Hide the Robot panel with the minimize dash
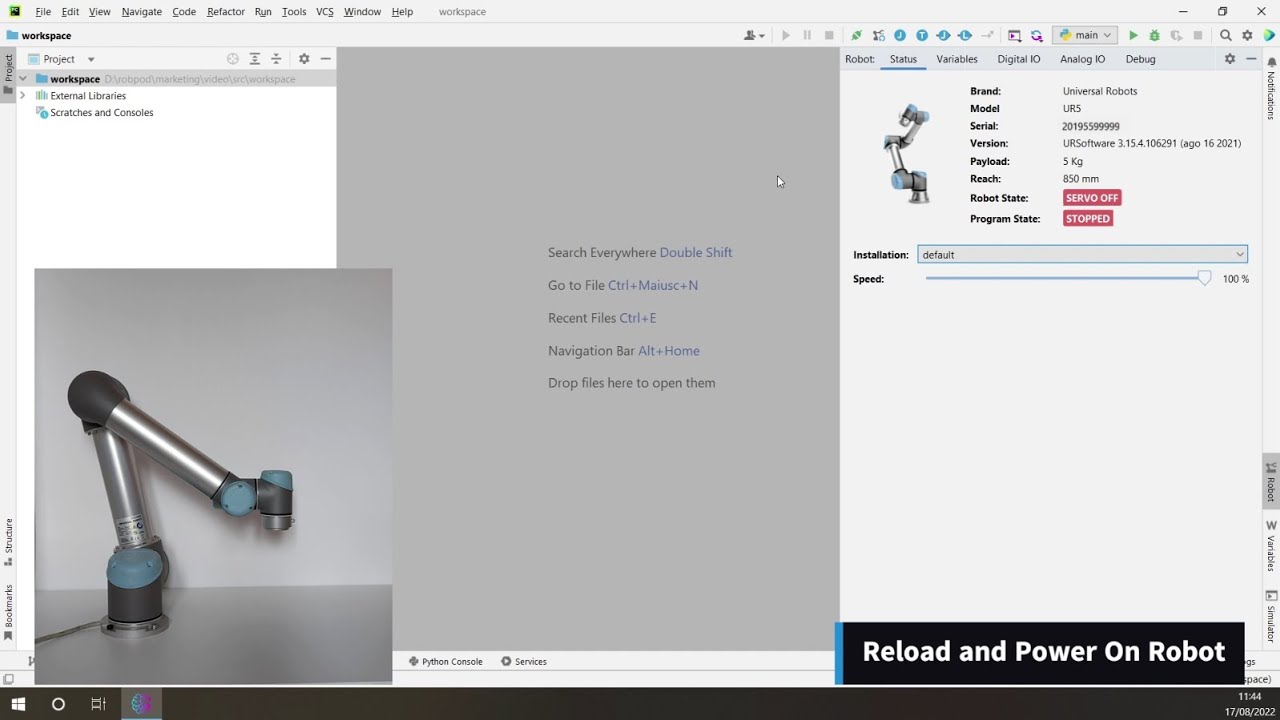 [1251, 59]
